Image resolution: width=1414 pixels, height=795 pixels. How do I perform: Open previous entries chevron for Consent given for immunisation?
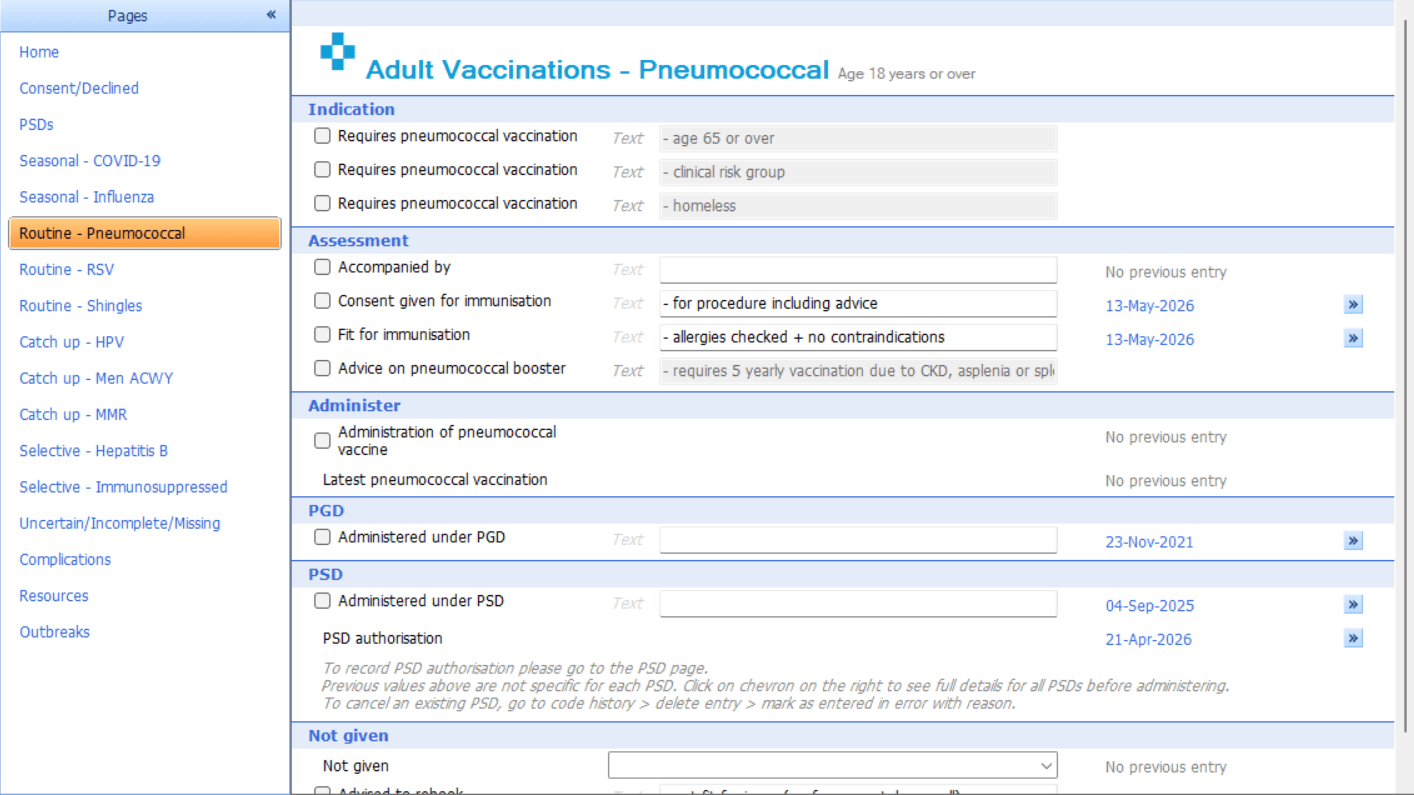tap(1353, 305)
